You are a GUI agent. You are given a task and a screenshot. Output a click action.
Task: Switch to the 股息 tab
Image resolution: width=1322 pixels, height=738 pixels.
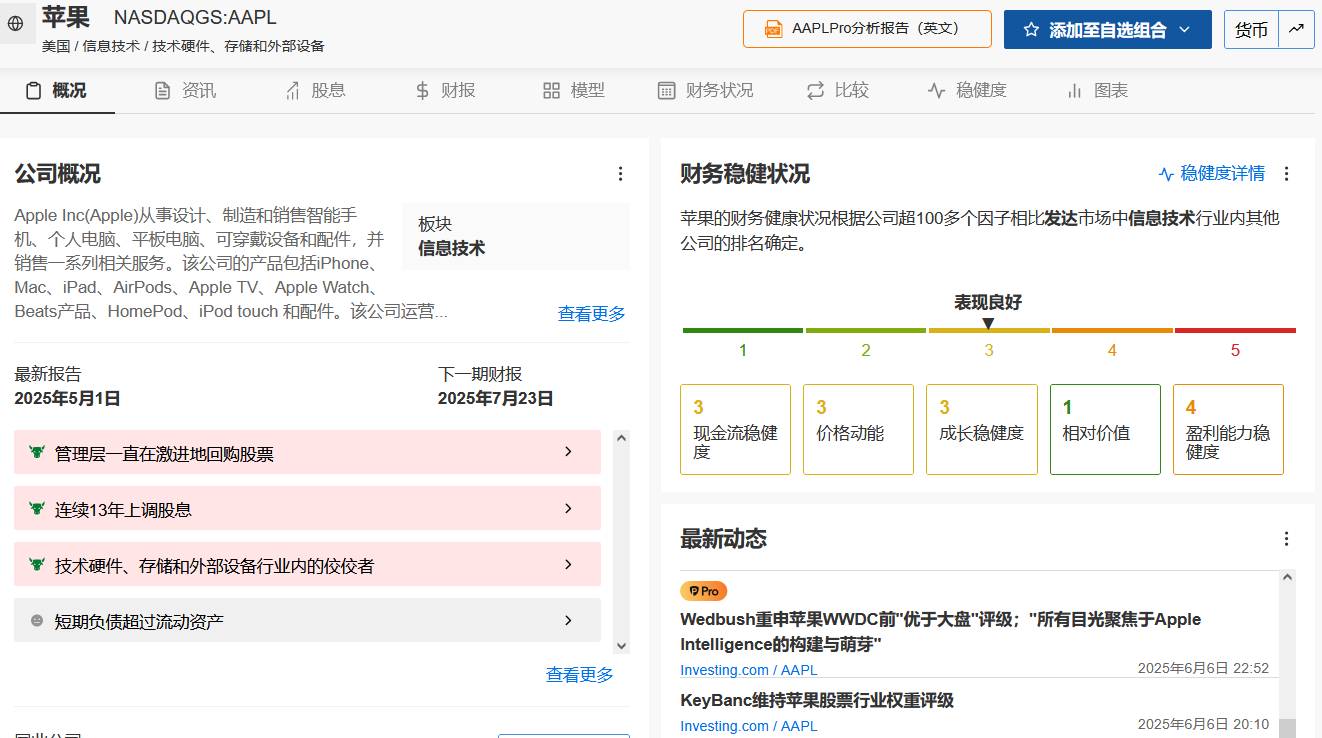pyautogui.click(x=315, y=91)
